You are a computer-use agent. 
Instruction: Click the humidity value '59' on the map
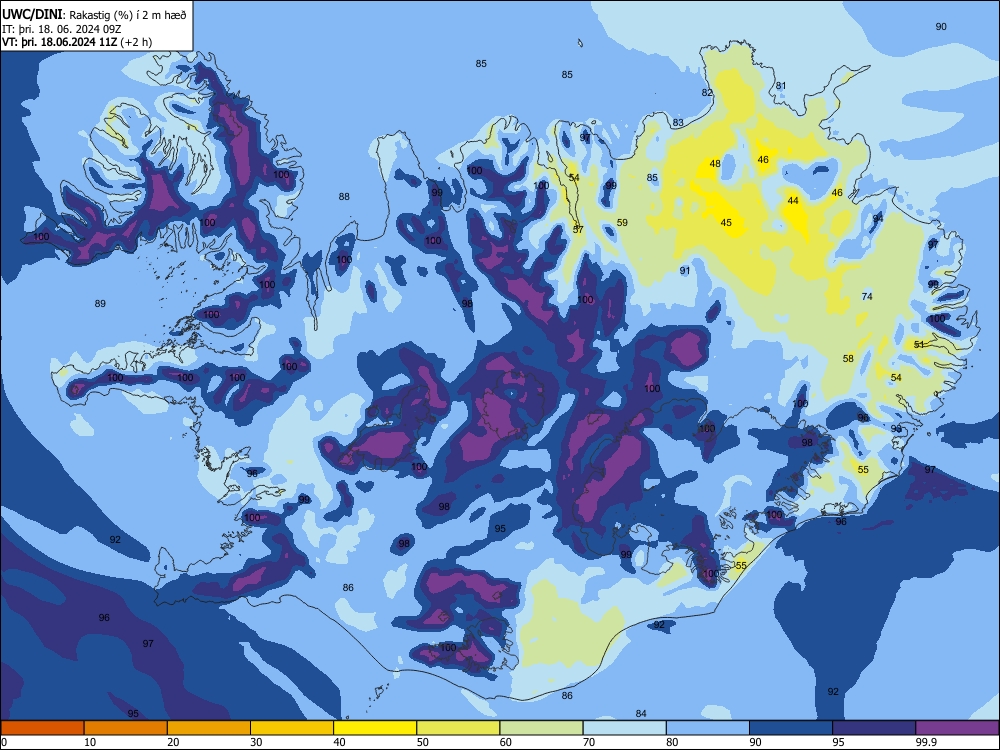[x=622, y=223]
